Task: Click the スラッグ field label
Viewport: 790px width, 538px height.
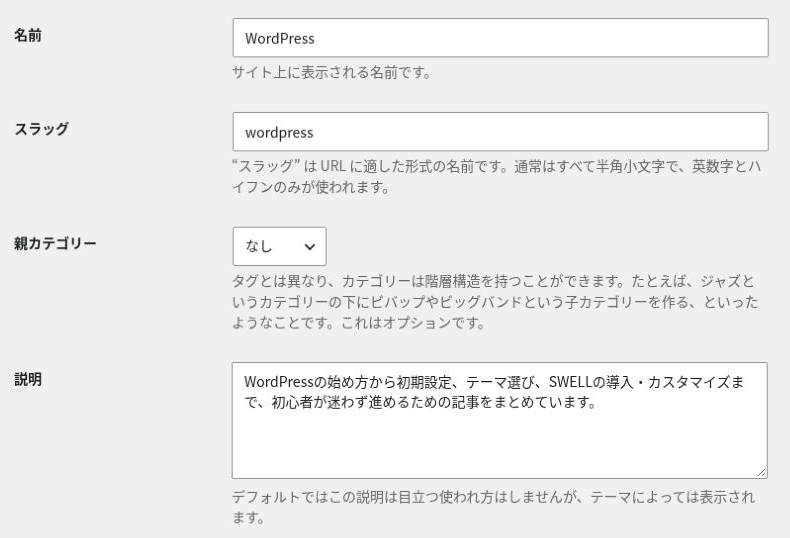Action: tap(41, 129)
